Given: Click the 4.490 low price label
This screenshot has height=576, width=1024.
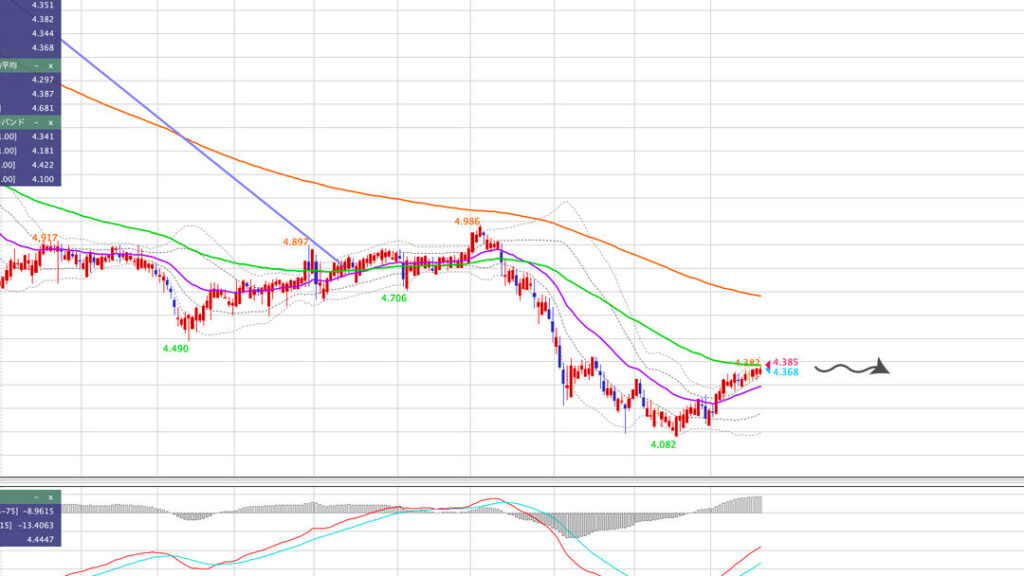Looking at the screenshot, I should [175, 349].
